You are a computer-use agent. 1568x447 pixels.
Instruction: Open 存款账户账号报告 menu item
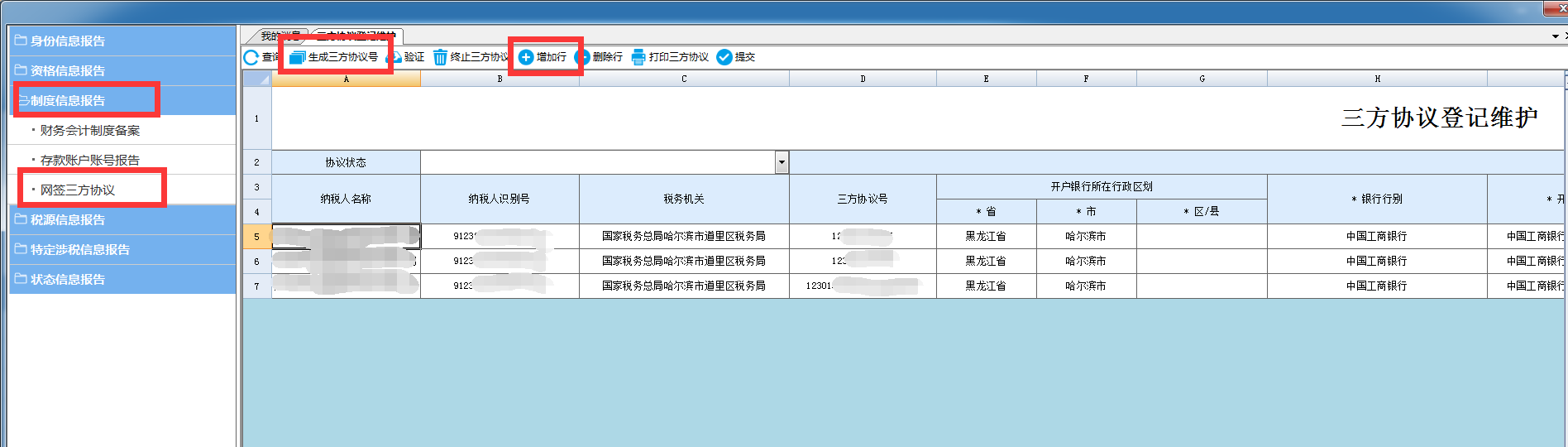(90, 160)
